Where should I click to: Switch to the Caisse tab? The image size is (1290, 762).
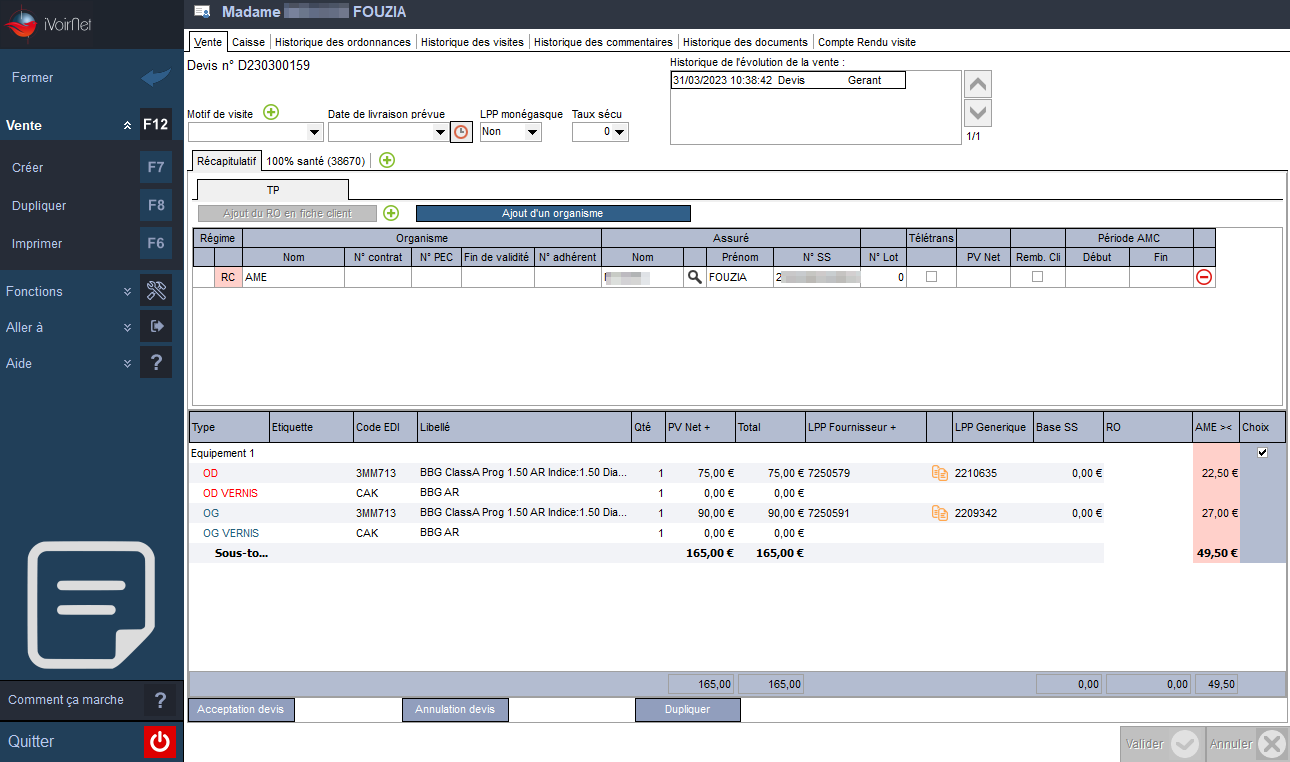[248, 42]
